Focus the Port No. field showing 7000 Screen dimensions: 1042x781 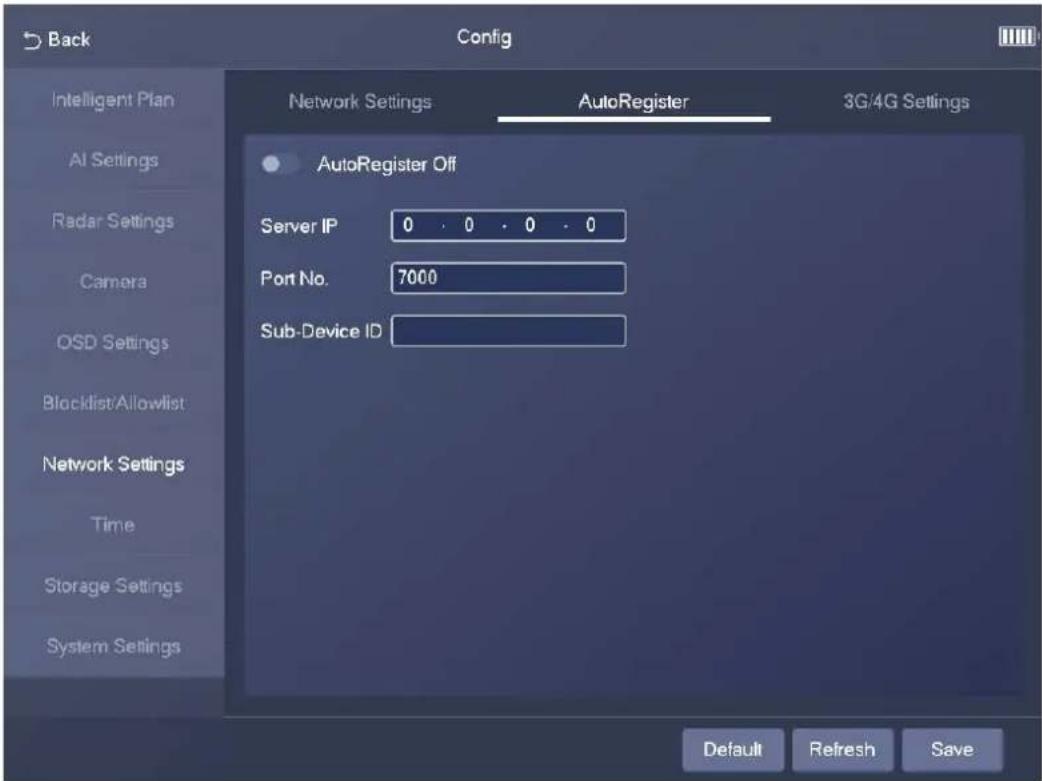tap(508, 278)
